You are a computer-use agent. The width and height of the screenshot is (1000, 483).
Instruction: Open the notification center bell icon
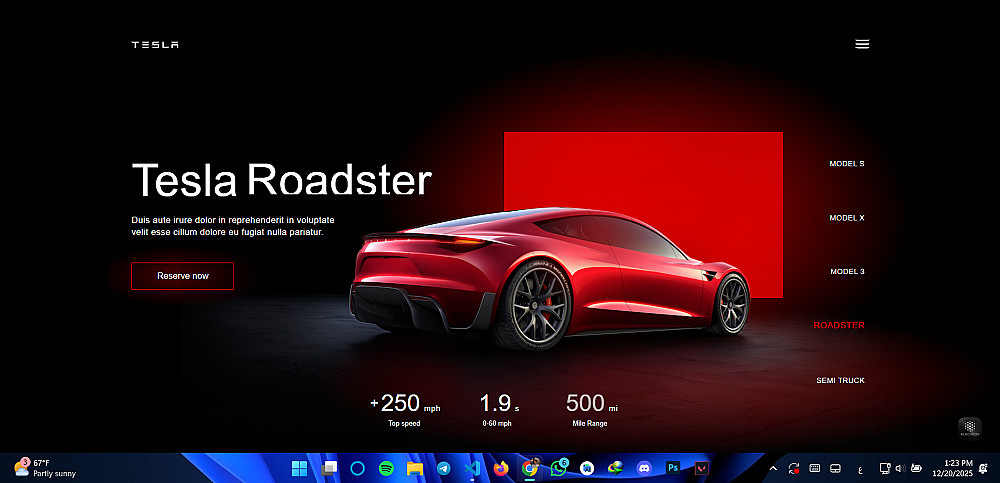[983, 468]
